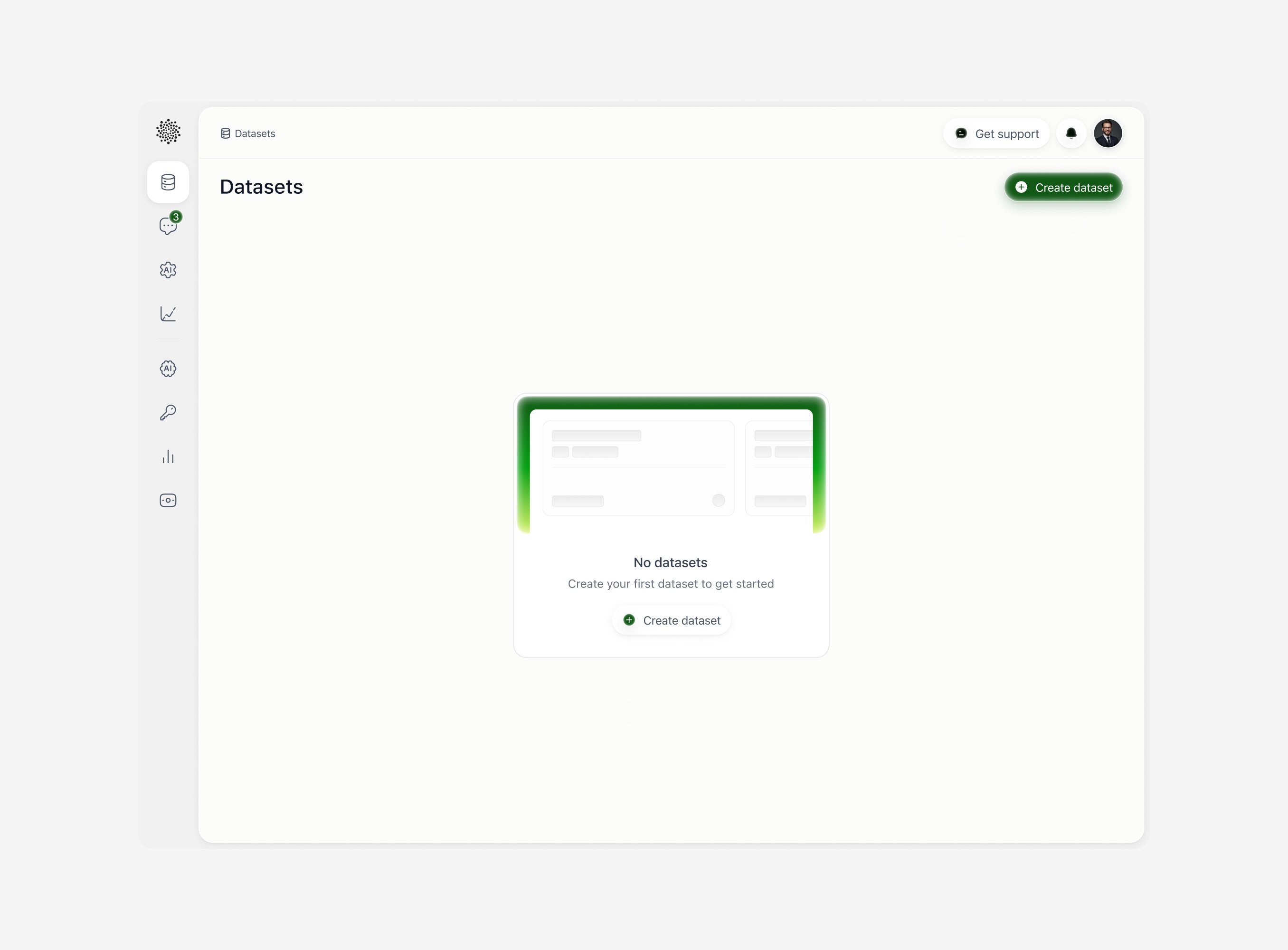
Task: Click the green plus icon in header button
Action: click(x=1021, y=188)
